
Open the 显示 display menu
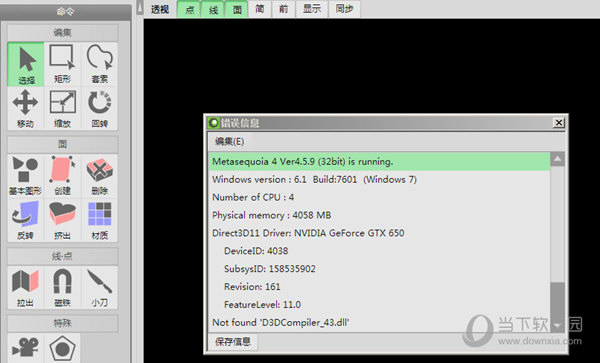point(312,9)
